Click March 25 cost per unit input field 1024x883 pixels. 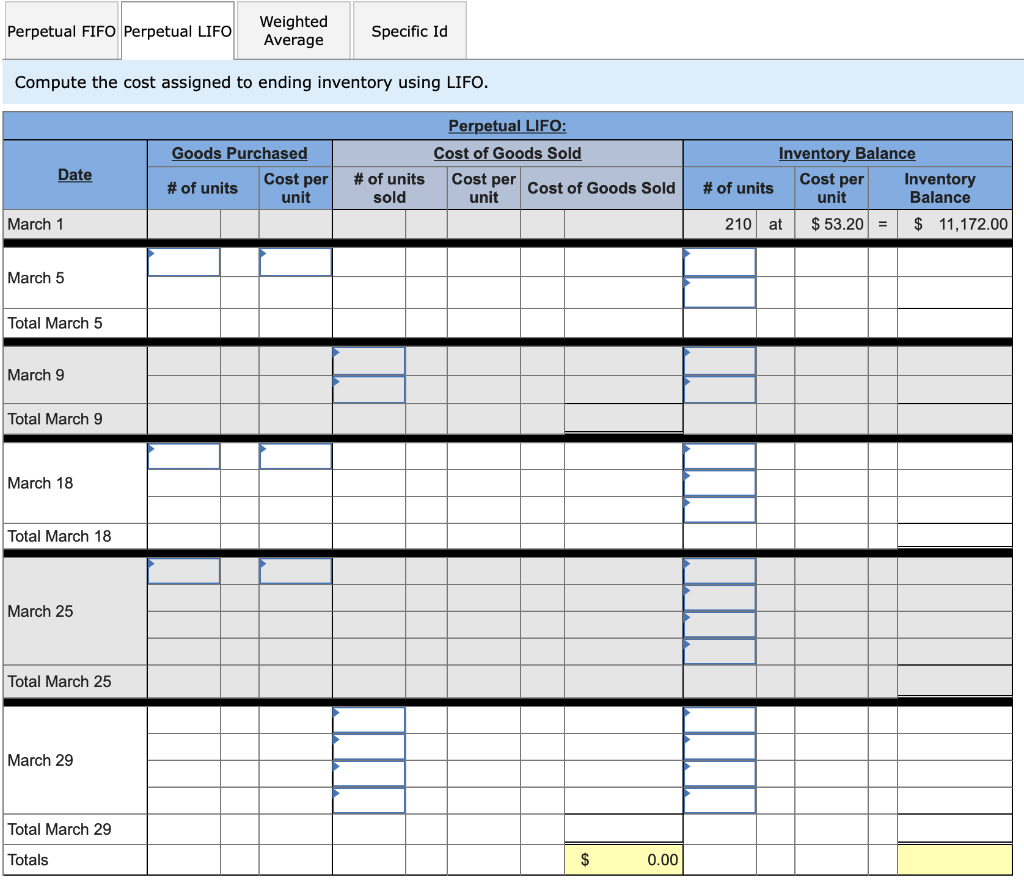click(295, 570)
